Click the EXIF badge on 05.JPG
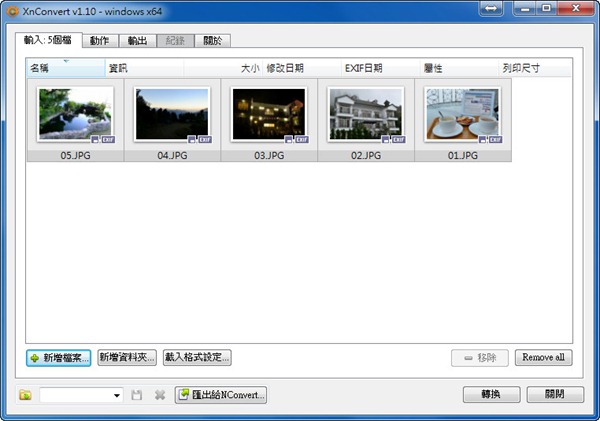The width and height of the screenshot is (600, 421). (108, 139)
